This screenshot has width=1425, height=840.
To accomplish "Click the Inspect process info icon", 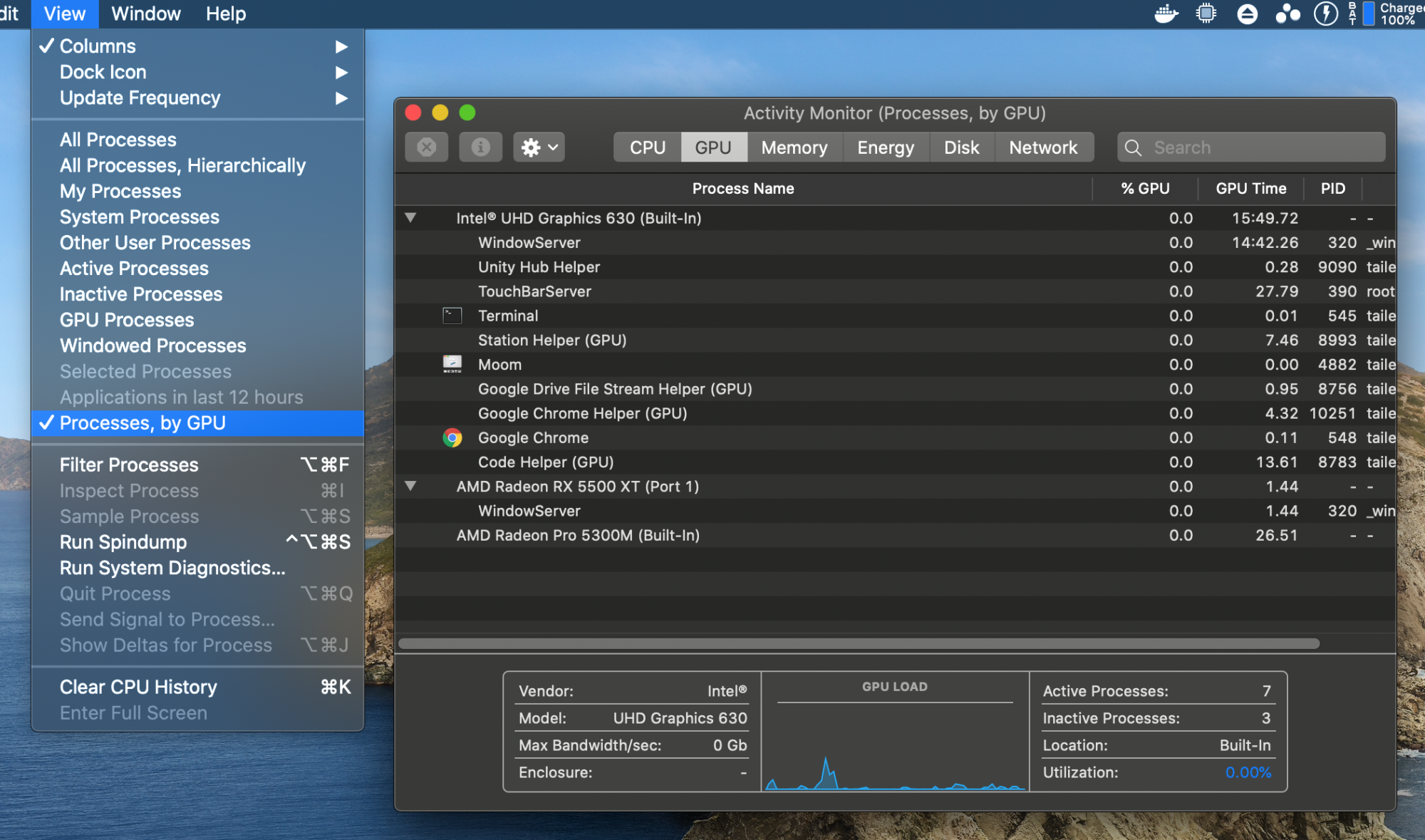I will click(x=480, y=147).
